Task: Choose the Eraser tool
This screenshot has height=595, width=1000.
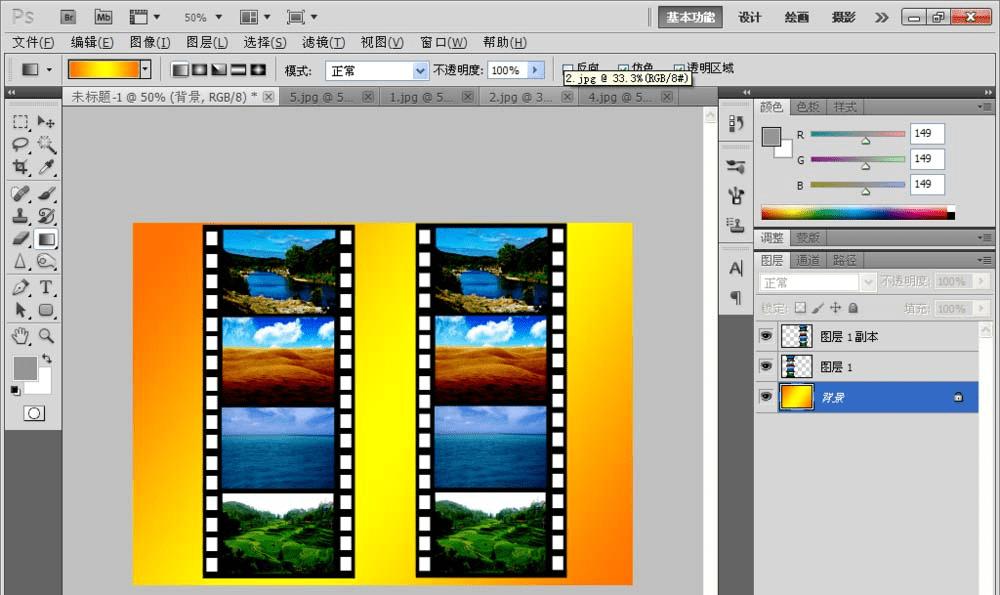Action: tap(20, 239)
